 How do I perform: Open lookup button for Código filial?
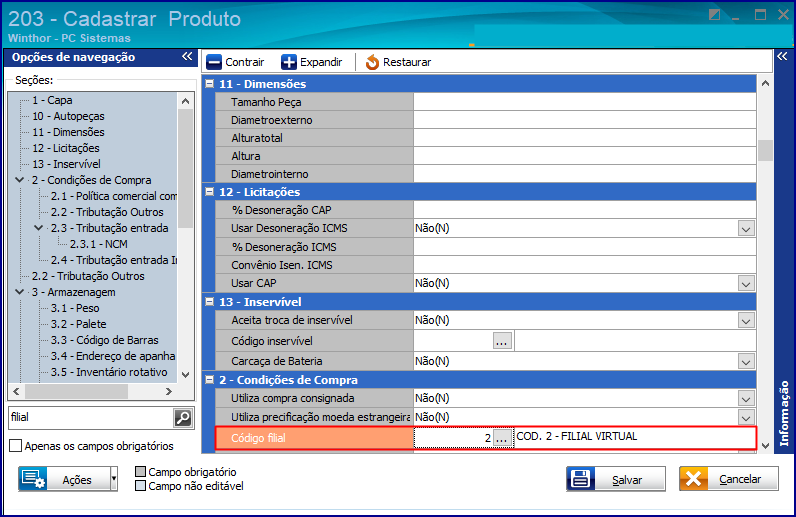click(502, 438)
